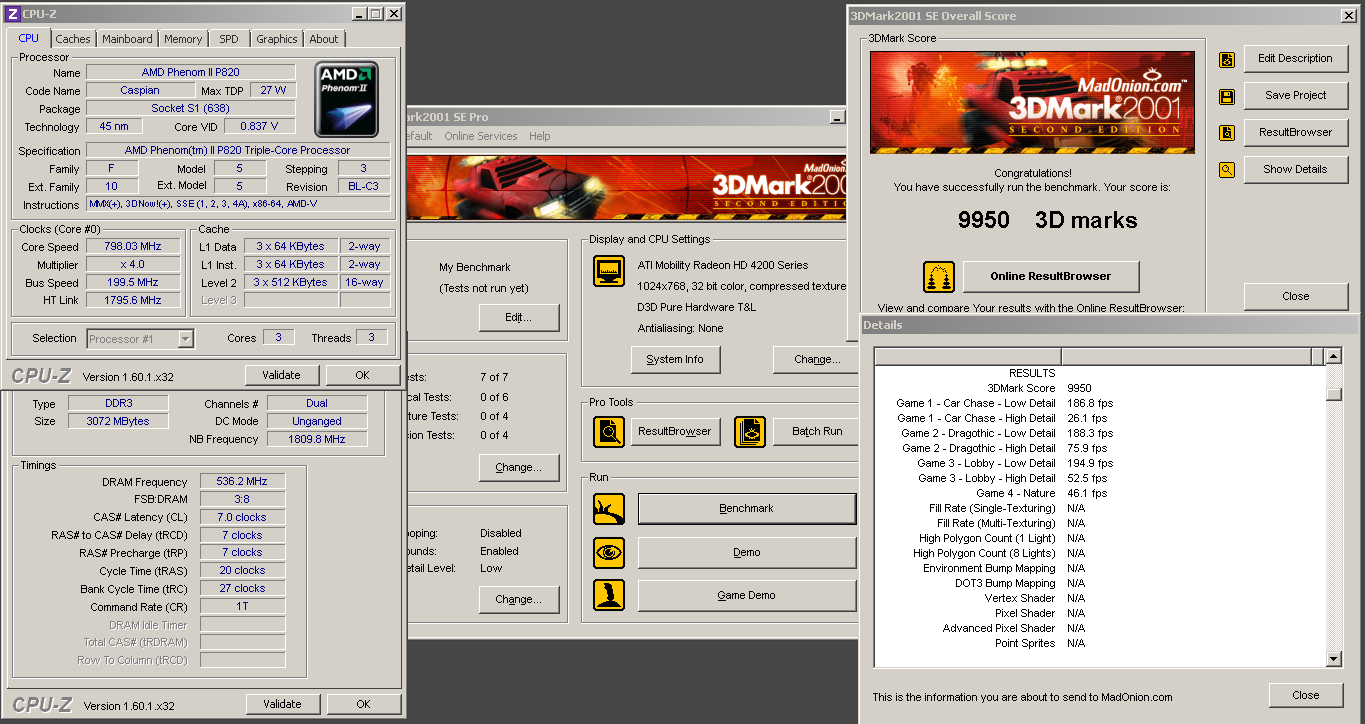Screen dimensions: 1365x724
Task: Click the CPU-Z title bar icon
Action: click(x=12, y=14)
